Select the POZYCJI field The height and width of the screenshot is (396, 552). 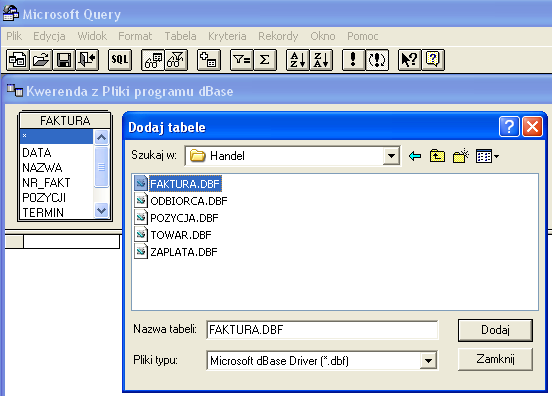pos(57,198)
